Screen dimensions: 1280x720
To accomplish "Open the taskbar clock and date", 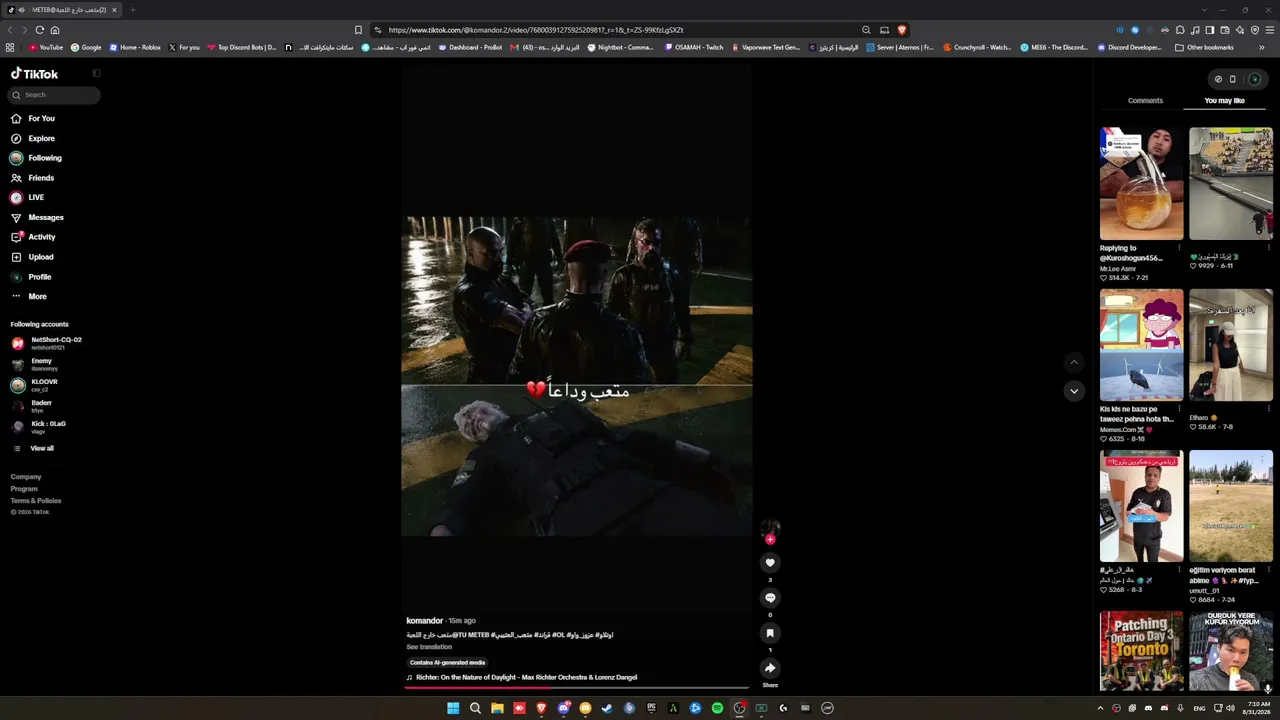I will 1258,708.
